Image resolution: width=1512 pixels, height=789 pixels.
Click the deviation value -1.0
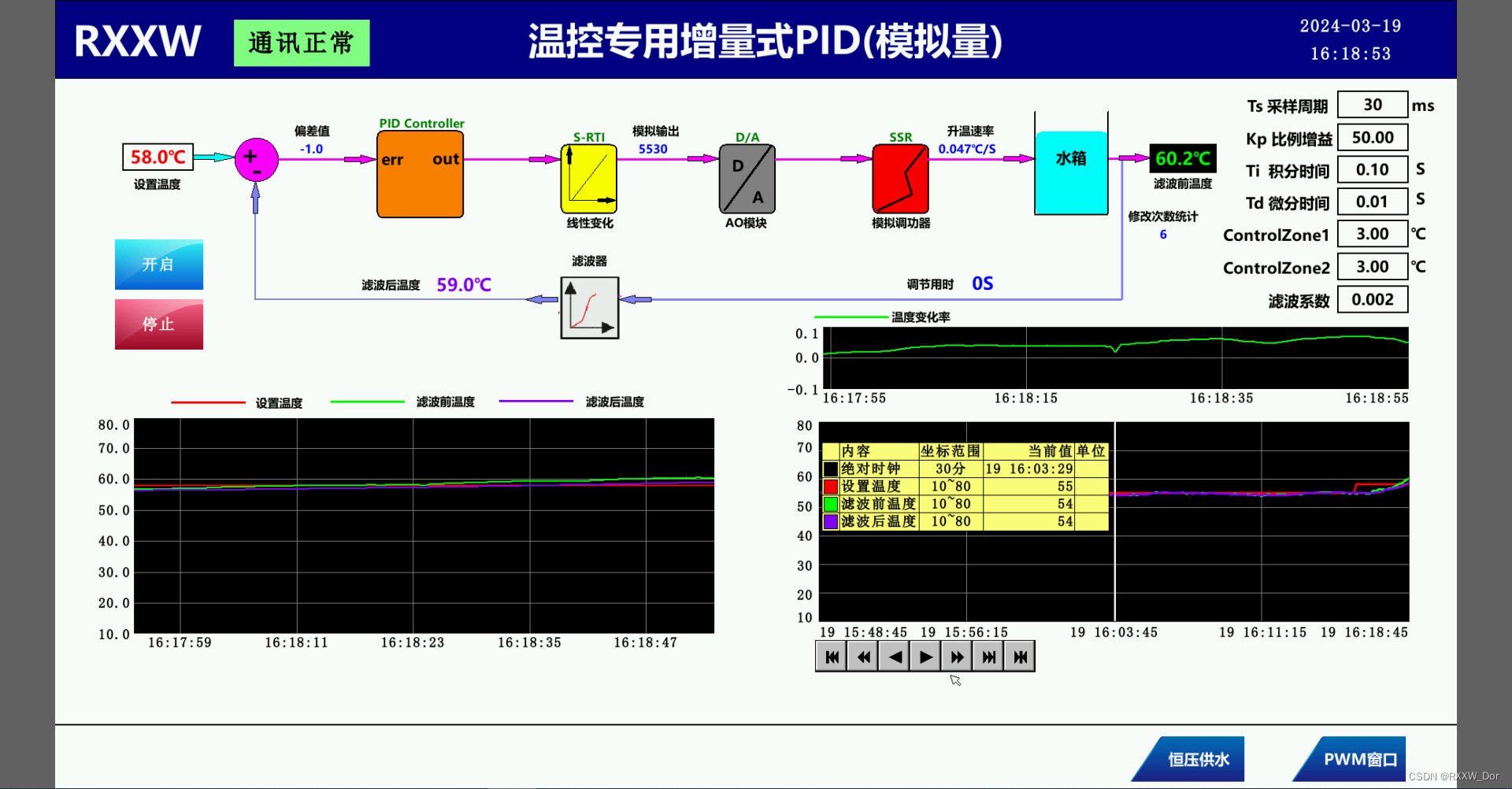click(x=311, y=149)
